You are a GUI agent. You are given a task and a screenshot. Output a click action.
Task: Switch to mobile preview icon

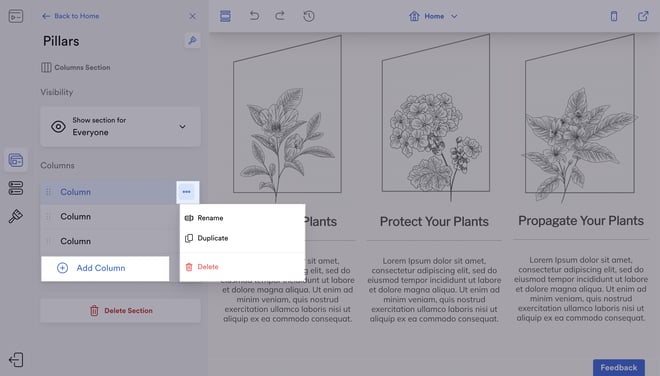[x=614, y=16]
